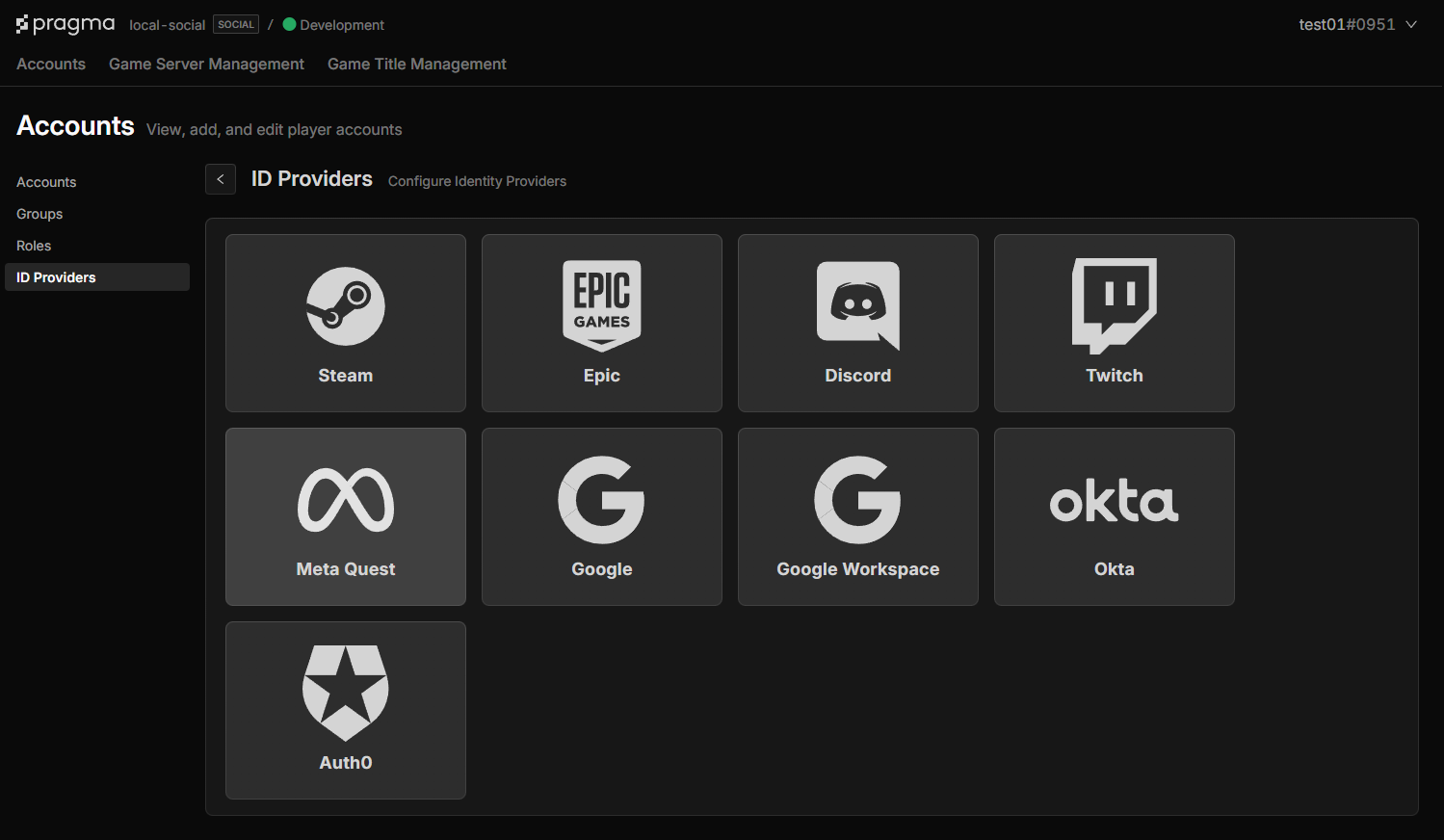Click the ID Providers page heading
1444x840 pixels.
312,179
